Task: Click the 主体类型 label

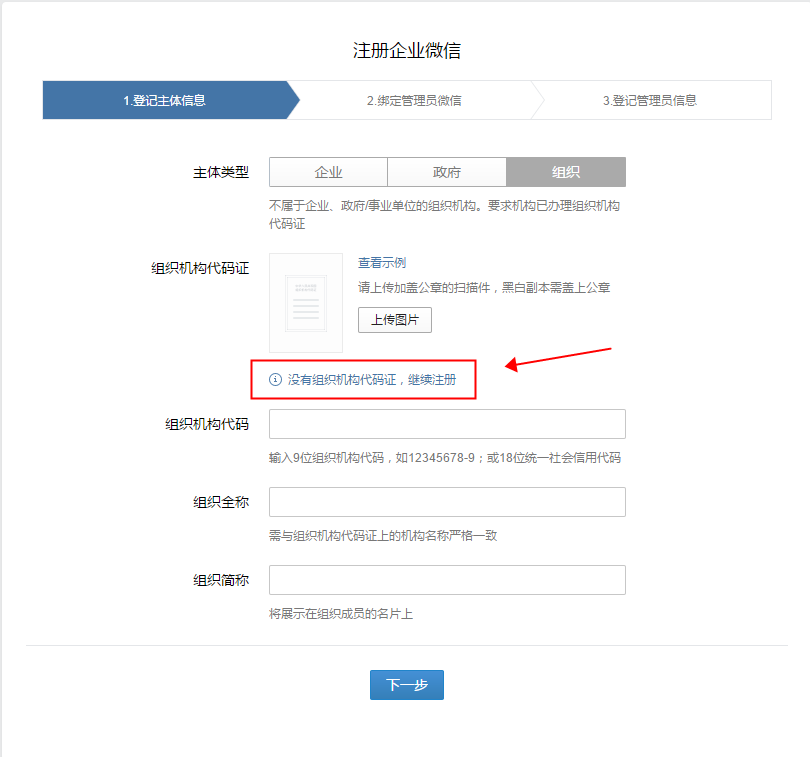Action: [x=221, y=172]
